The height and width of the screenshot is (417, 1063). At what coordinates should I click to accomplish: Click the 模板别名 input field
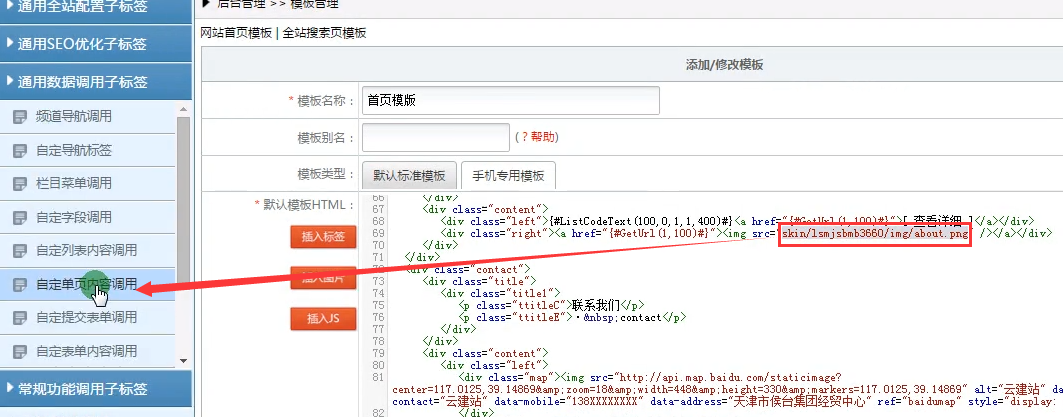pos(435,137)
